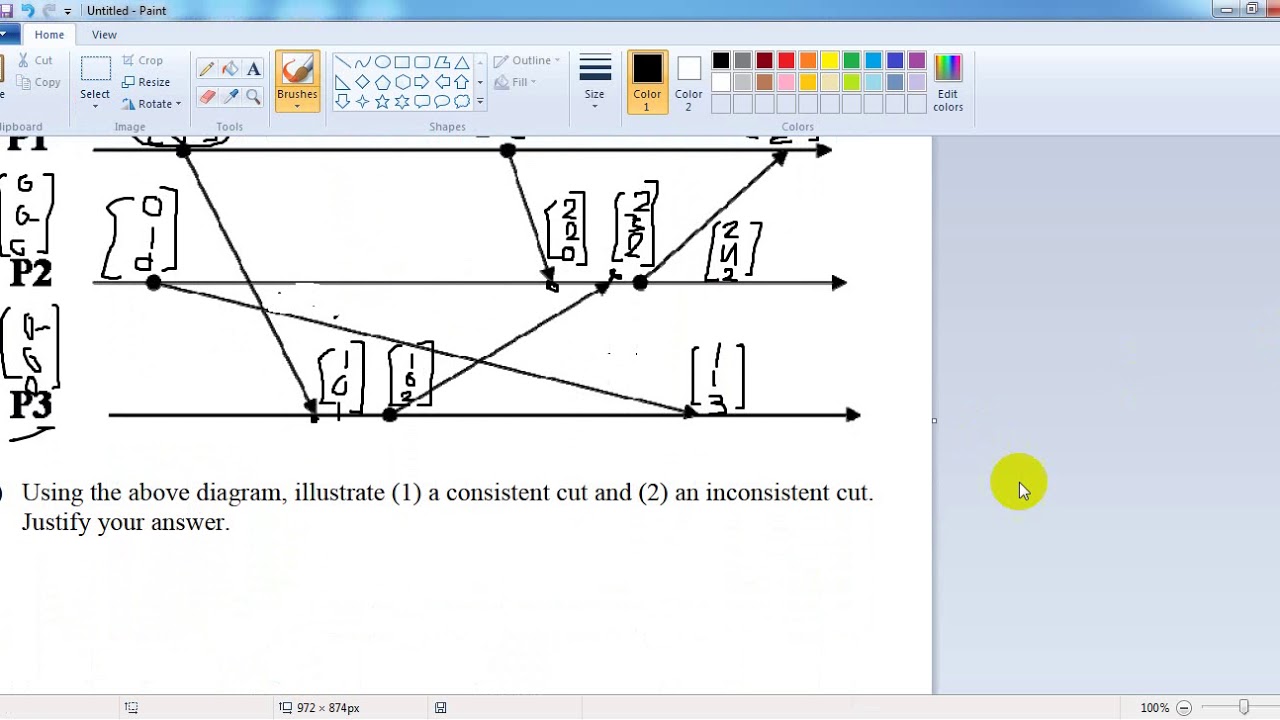Choose the Up arrow shape
The width and height of the screenshot is (1280, 720).
coord(462,82)
